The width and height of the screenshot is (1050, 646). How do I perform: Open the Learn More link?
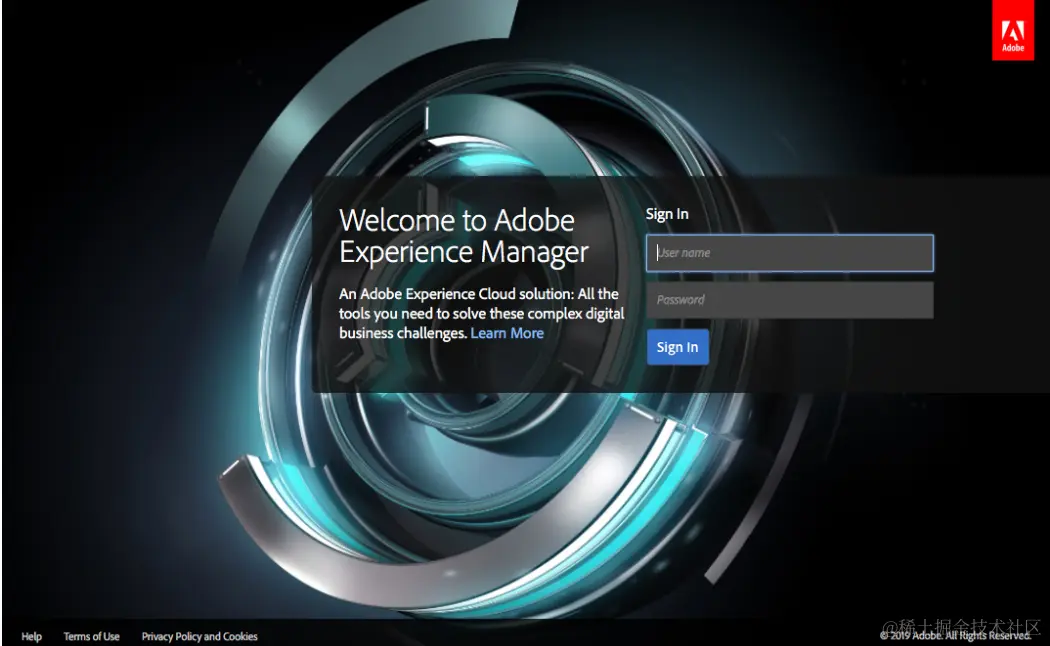click(x=507, y=333)
